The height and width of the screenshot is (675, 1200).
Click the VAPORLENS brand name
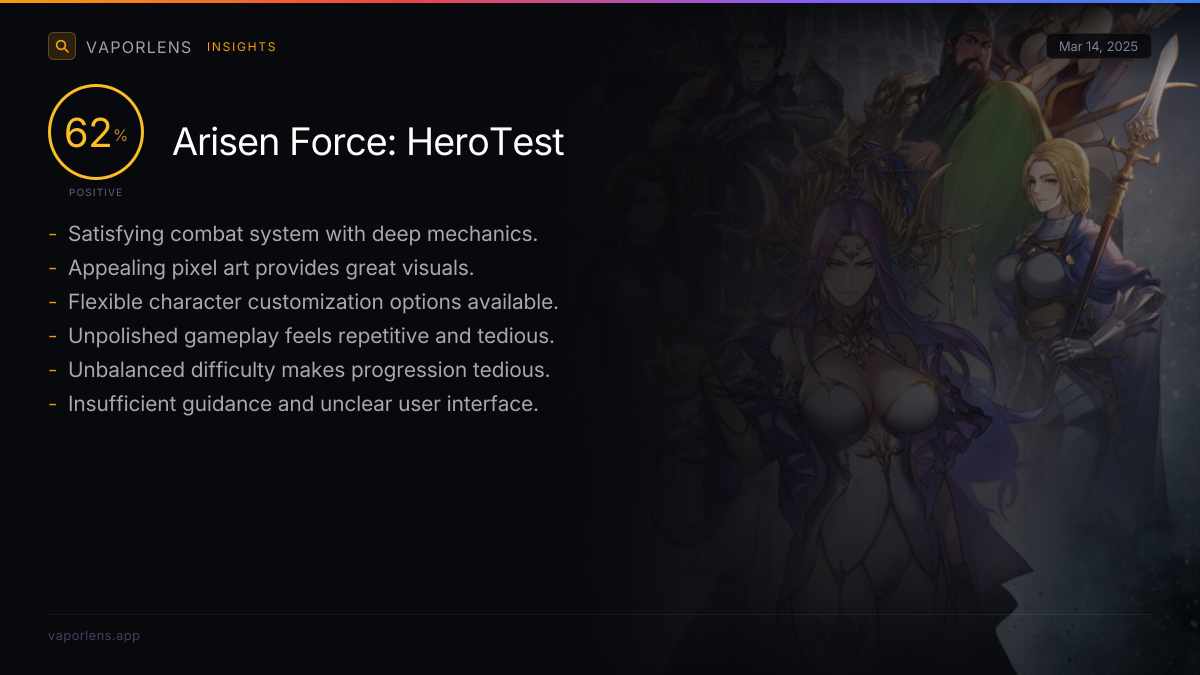coord(139,47)
